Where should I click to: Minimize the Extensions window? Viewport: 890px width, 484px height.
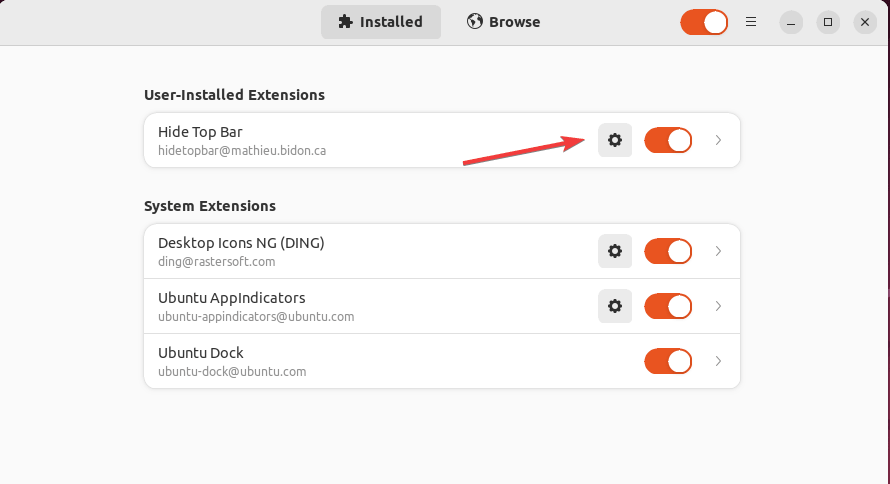790,22
